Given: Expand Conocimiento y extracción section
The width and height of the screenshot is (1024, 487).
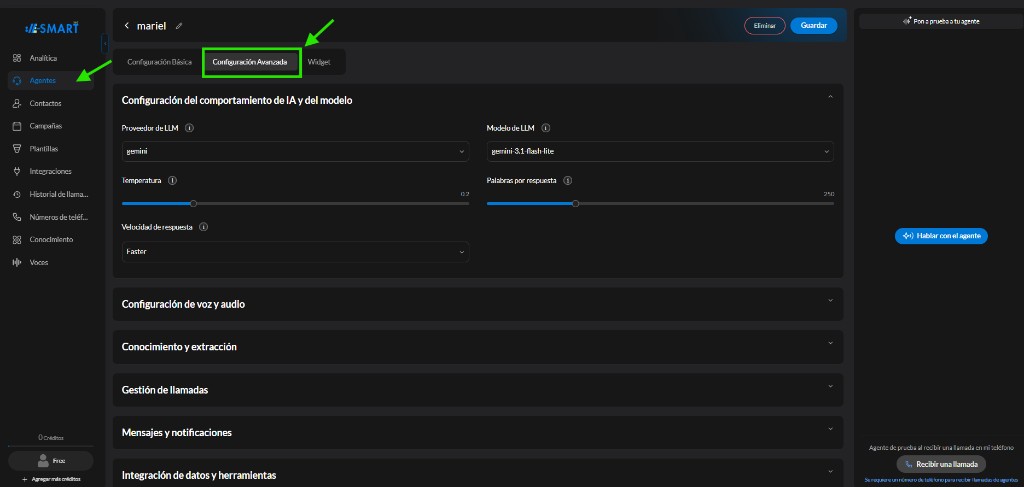Looking at the screenshot, I should point(830,343).
